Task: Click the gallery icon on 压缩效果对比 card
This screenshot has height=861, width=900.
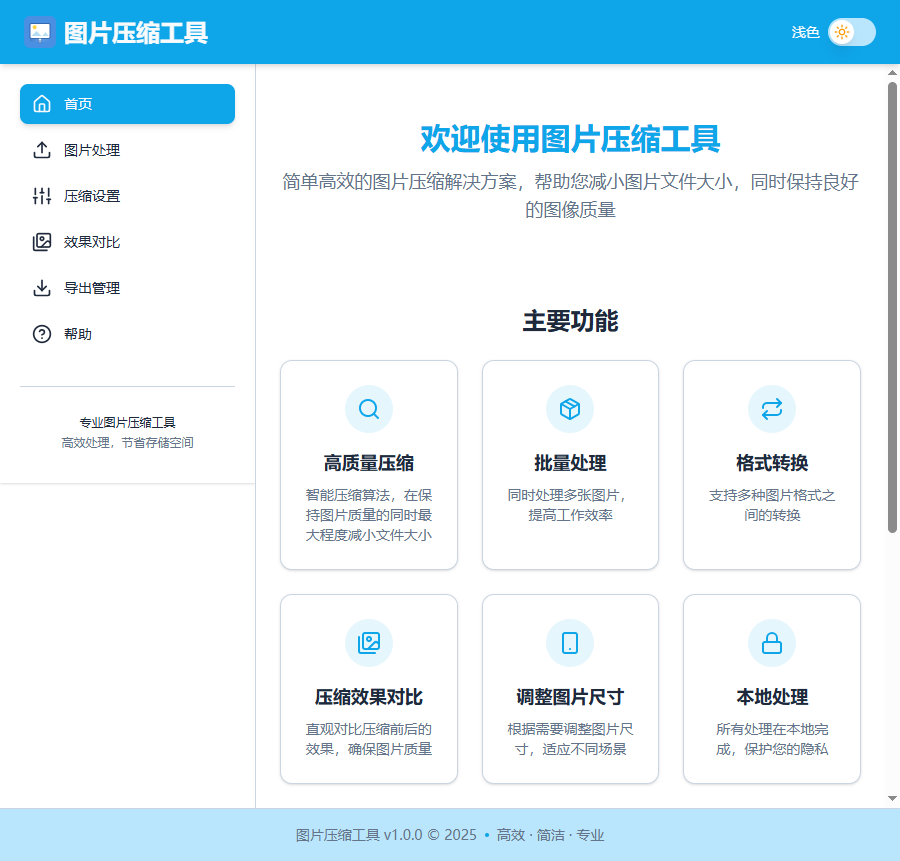Action: (x=369, y=643)
